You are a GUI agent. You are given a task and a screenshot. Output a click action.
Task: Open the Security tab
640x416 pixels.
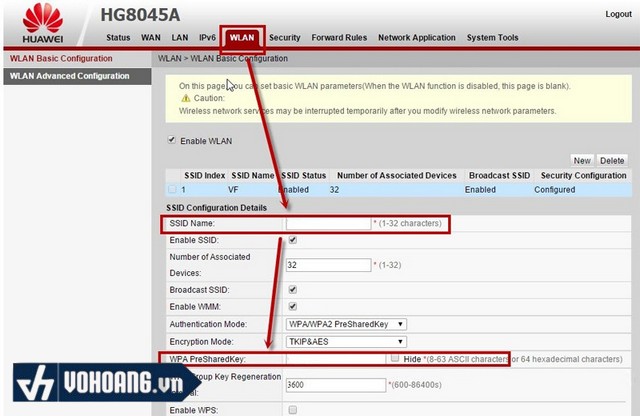284,38
